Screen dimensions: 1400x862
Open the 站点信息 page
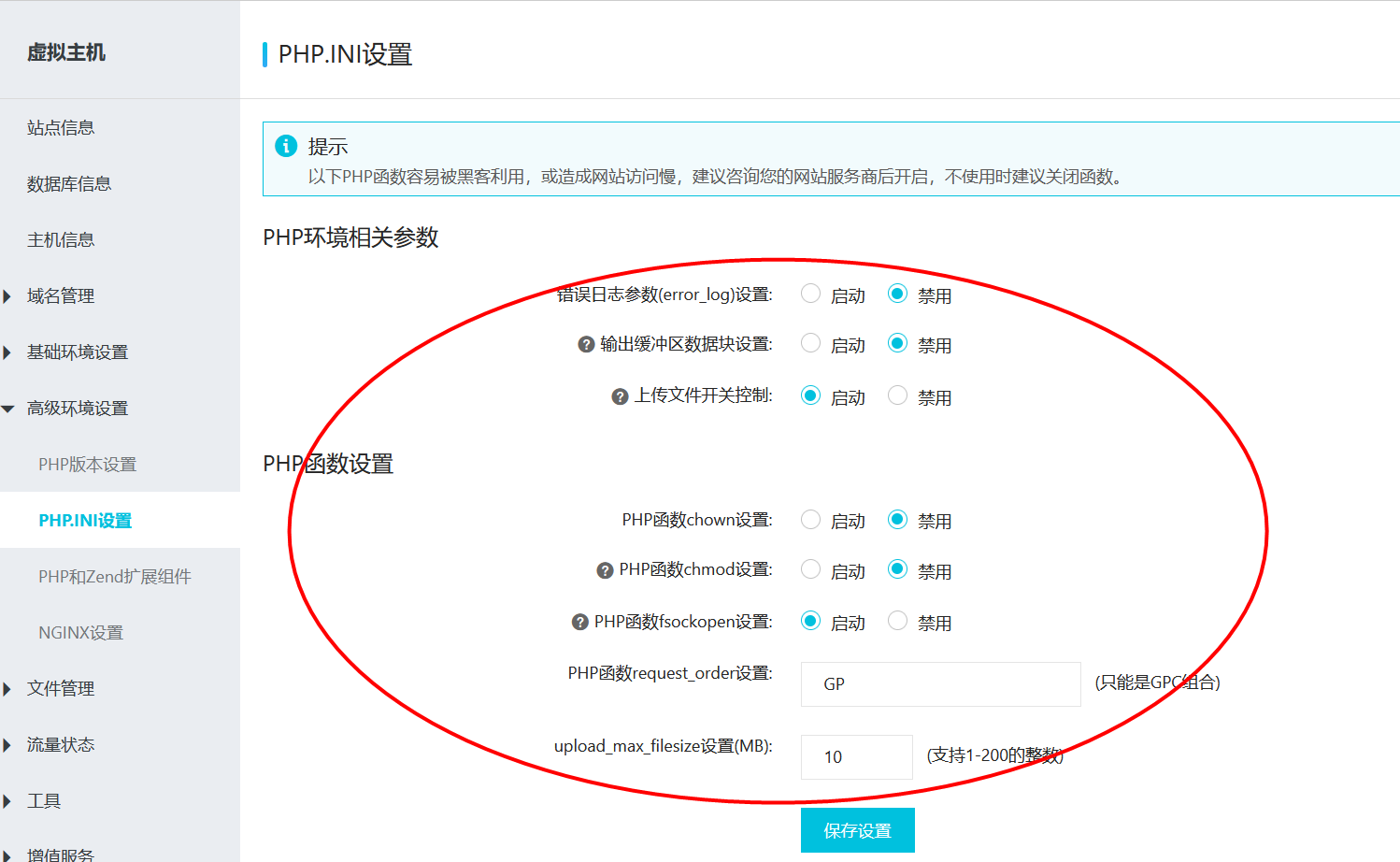(60, 127)
